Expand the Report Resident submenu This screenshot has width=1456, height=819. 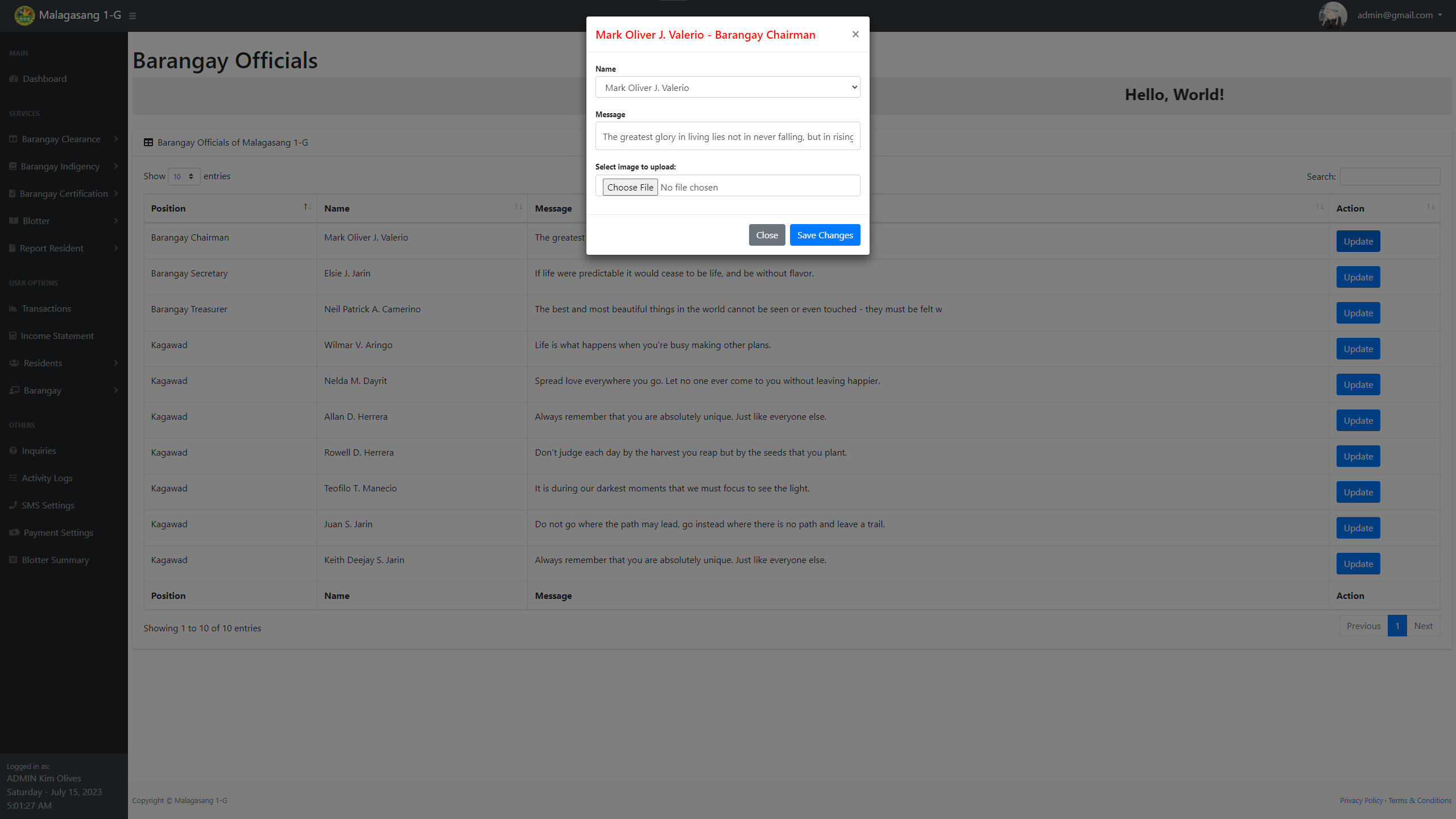coord(53,248)
